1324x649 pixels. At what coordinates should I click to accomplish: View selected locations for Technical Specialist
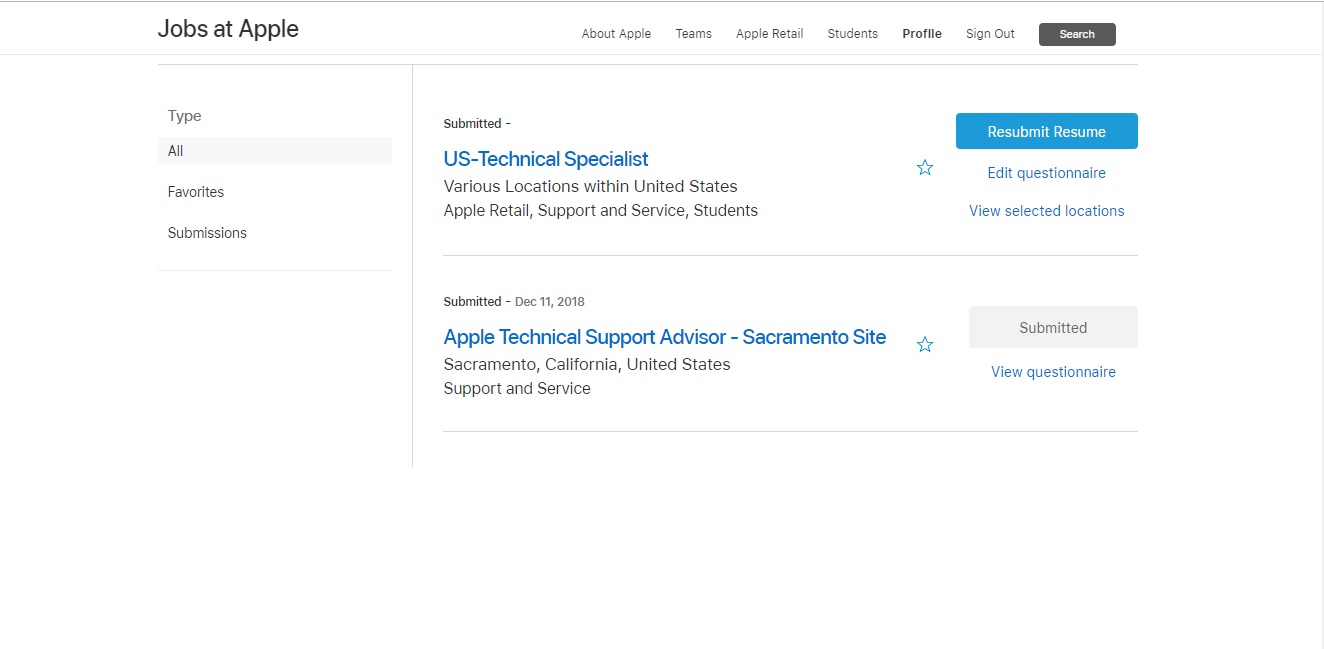click(1046, 211)
